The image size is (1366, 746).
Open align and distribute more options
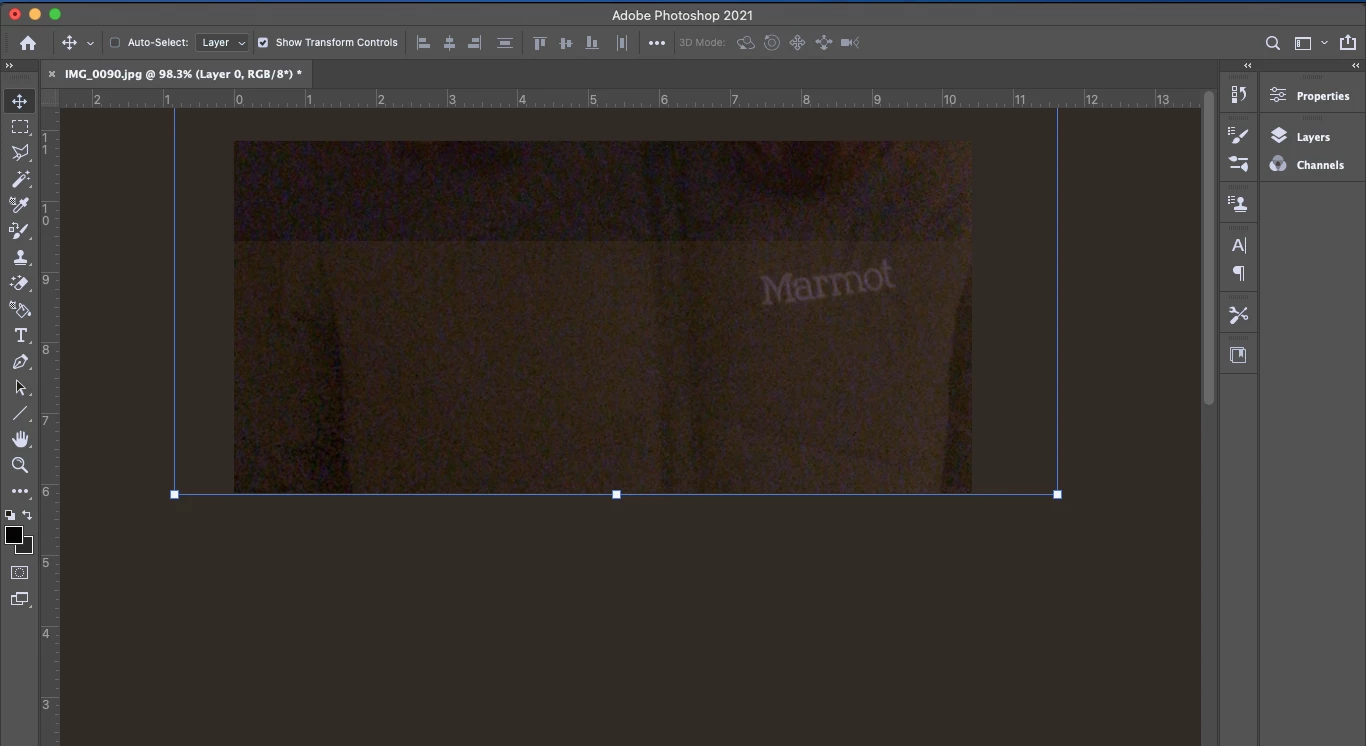pos(657,43)
